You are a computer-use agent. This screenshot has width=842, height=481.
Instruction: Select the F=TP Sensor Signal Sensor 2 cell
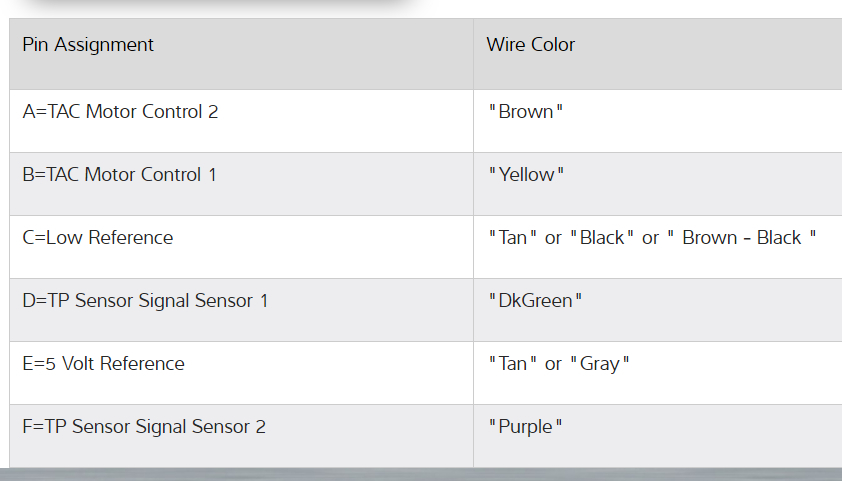144,427
